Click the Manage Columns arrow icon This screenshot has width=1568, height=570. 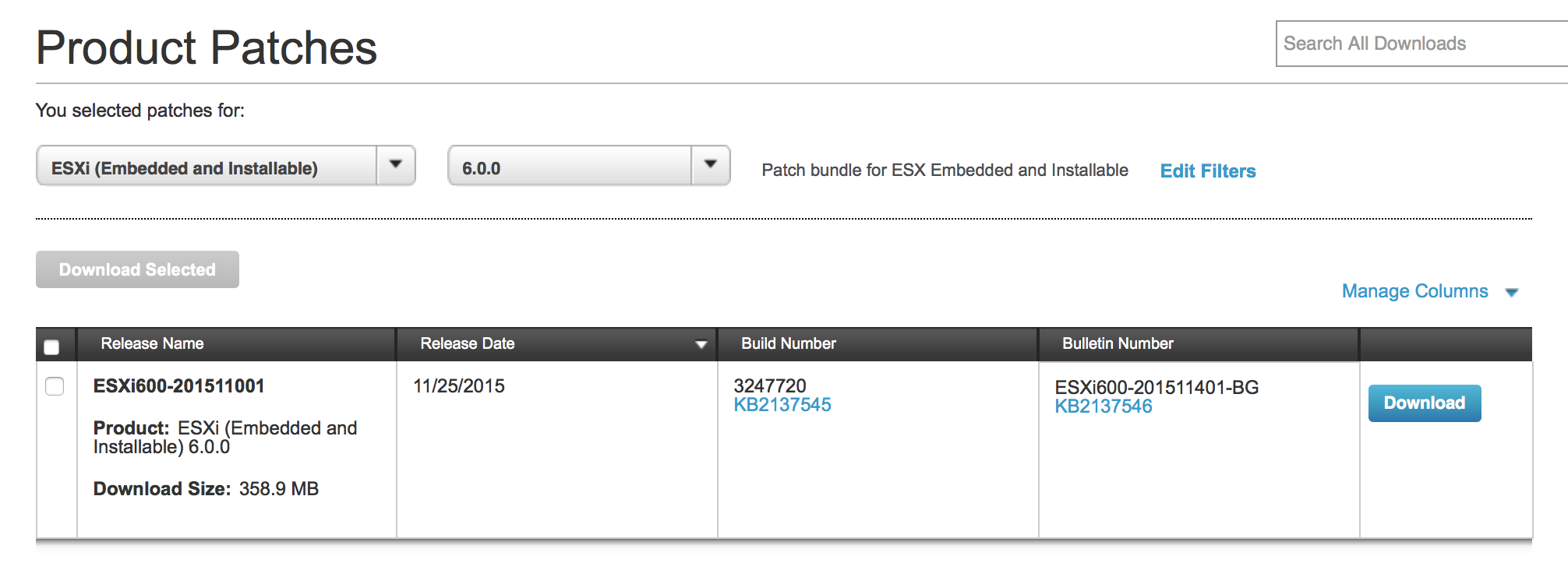coord(1512,293)
